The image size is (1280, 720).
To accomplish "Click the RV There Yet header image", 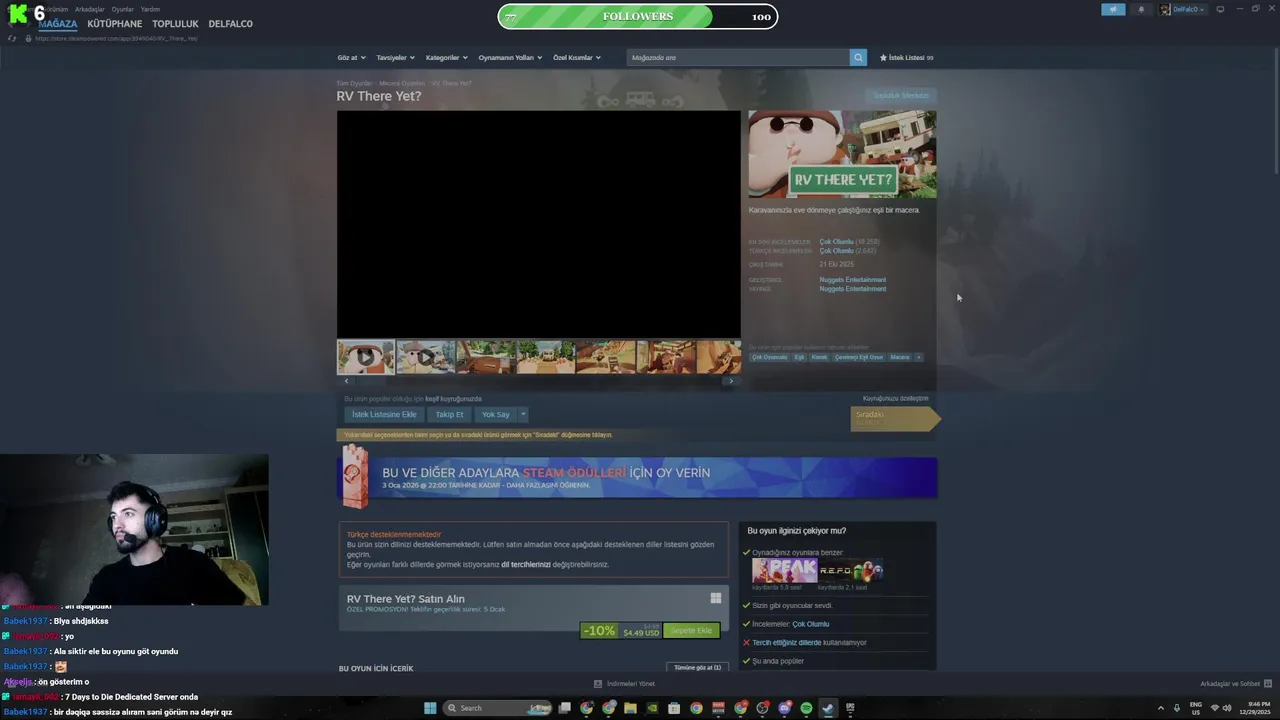I will (842, 154).
